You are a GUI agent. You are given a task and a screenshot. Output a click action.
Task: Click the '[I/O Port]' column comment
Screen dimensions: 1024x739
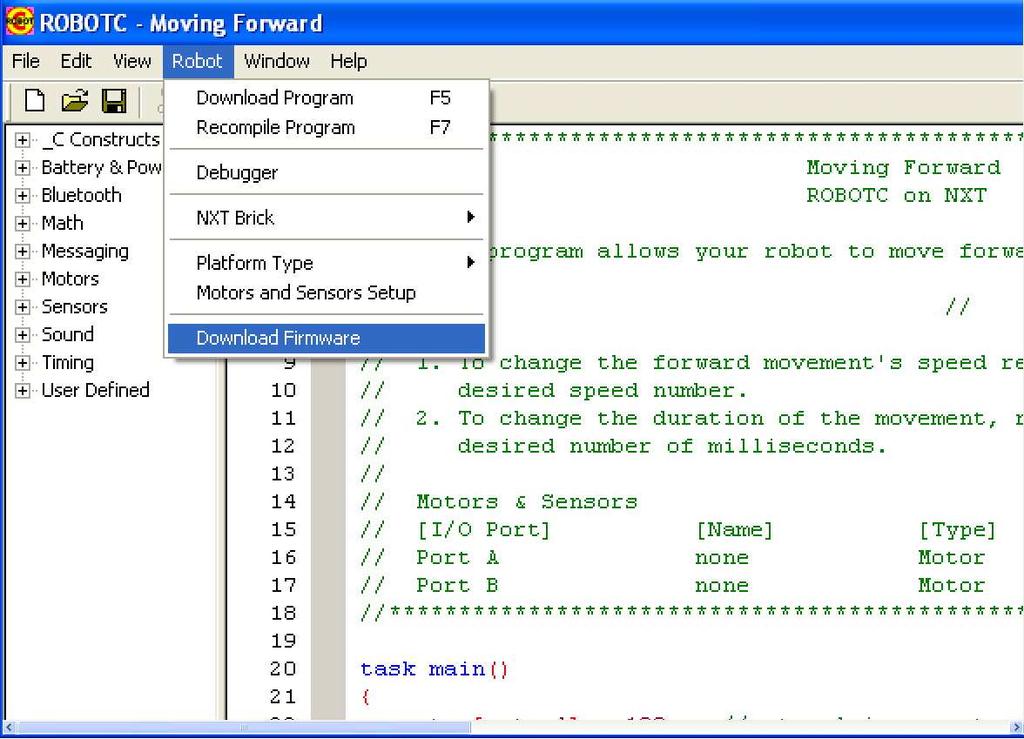pyautogui.click(x=484, y=529)
